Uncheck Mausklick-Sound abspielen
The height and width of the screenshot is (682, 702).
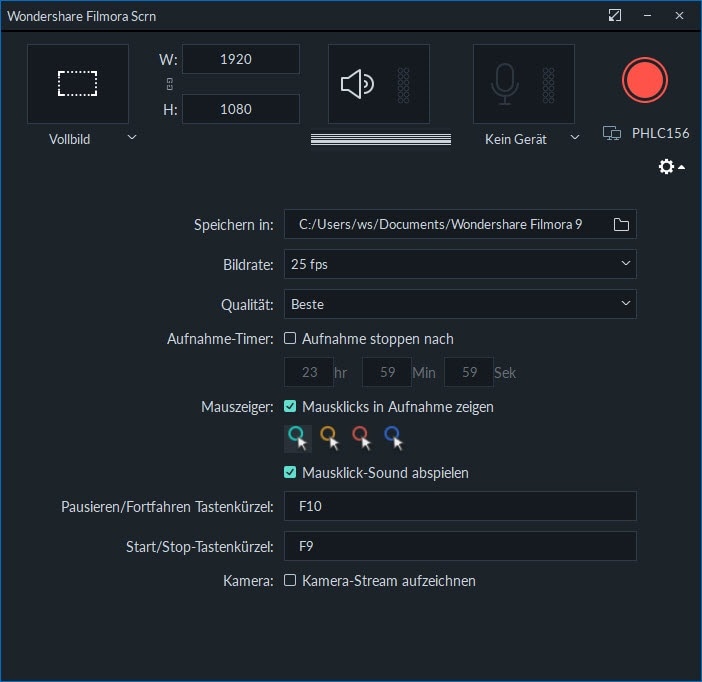290,472
